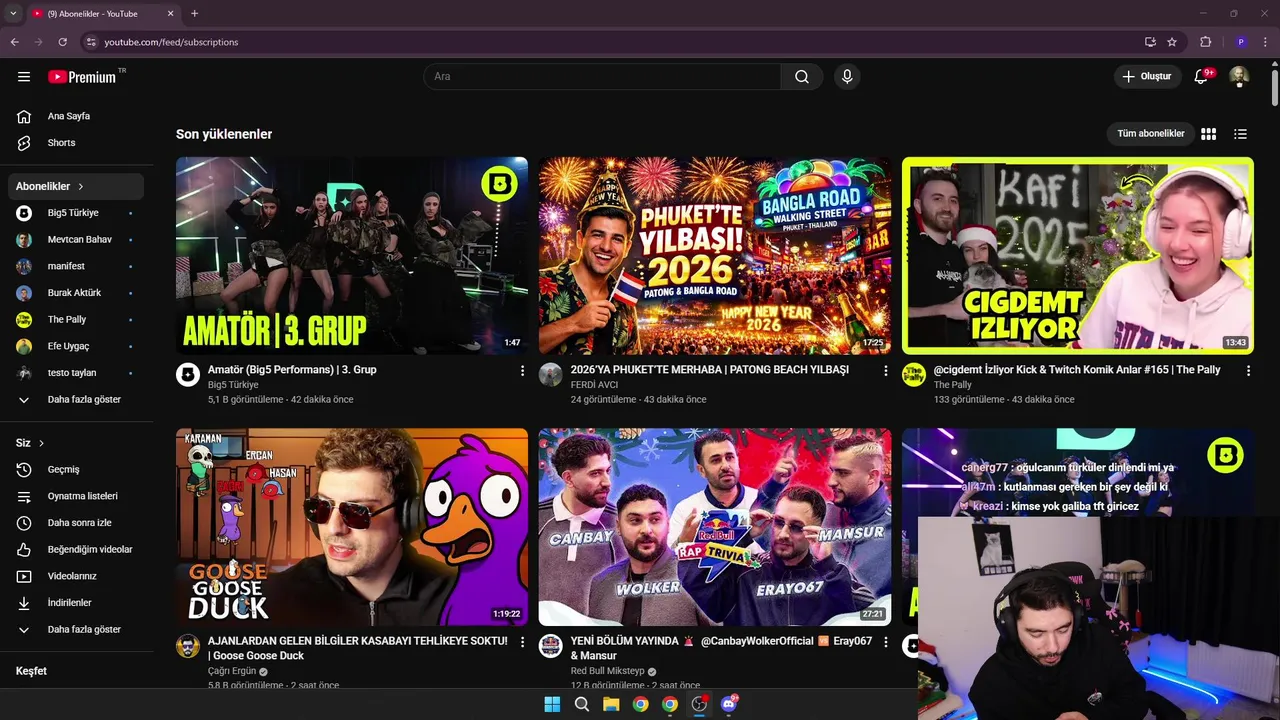Bookmark this page with star icon
This screenshot has height=720, width=1280.
(1172, 42)
